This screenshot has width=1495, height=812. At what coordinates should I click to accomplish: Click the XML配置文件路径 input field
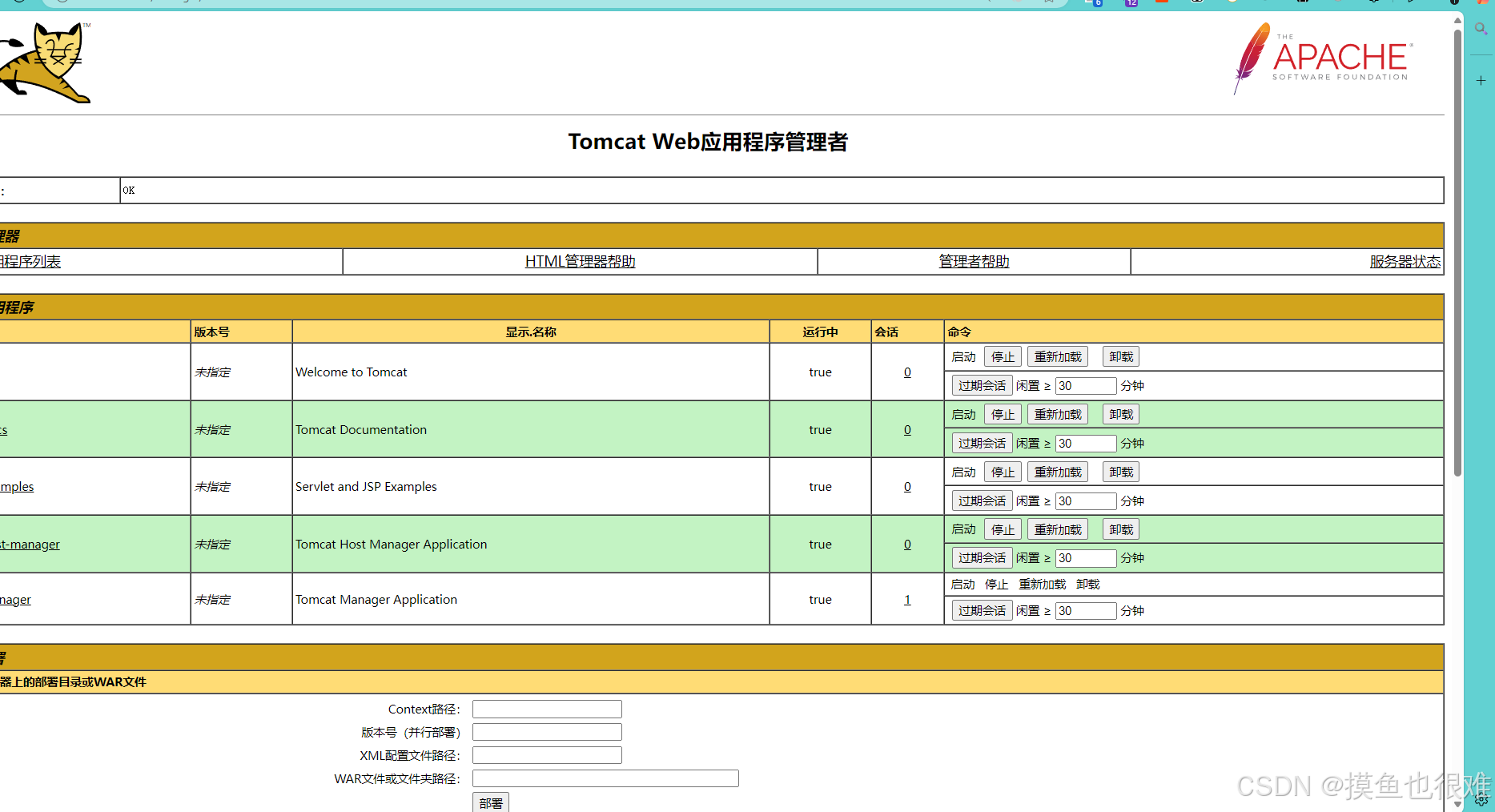click(x=547, y=756)
